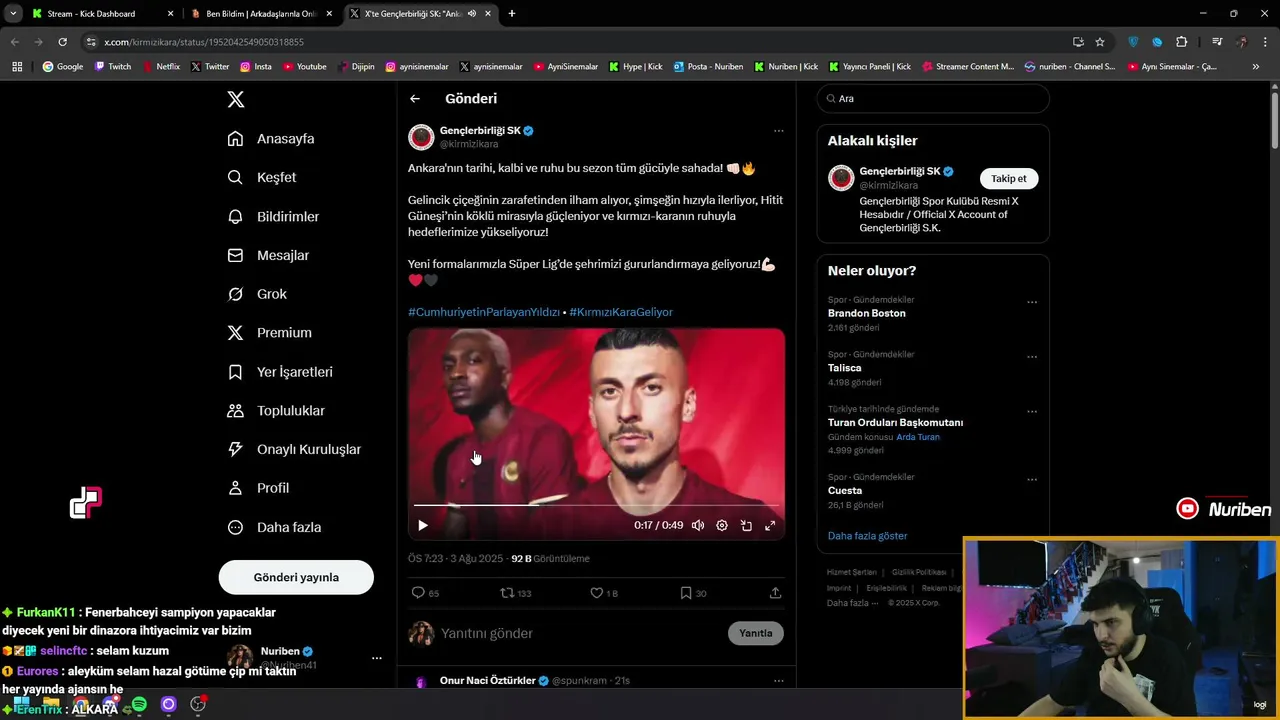Expand video to fullscreen
This screenshot has height=720, width=1280.
[x=770, y=525]
